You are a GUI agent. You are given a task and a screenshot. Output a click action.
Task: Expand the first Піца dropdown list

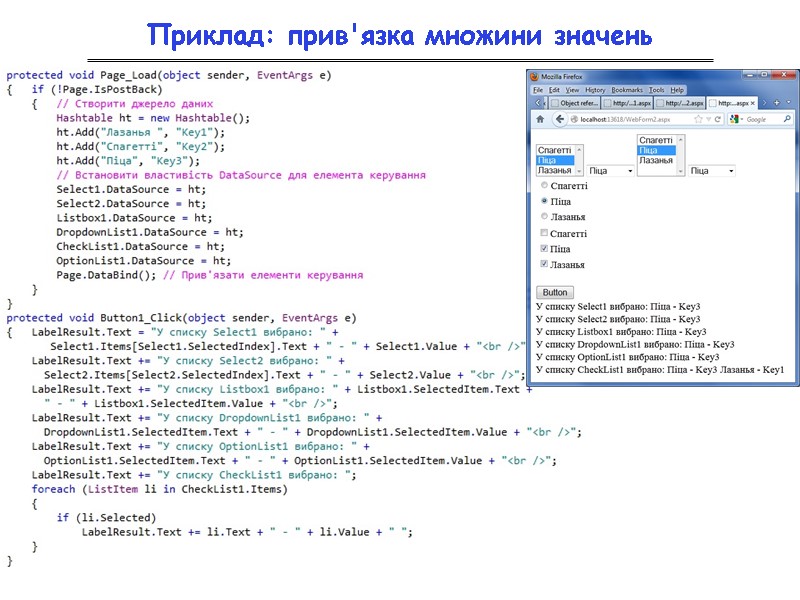tap(610, 170)
